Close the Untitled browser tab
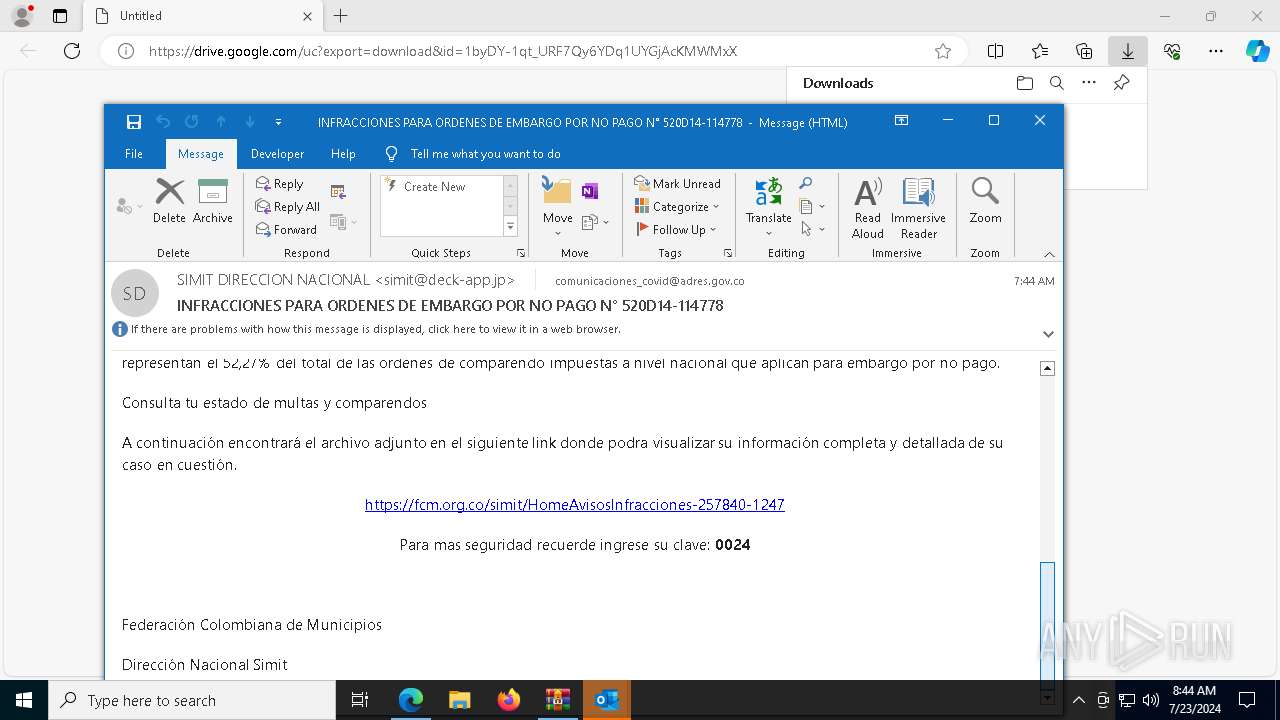Image resolution: width=1280 pixels, height=720 pixels. click(307, 16)
